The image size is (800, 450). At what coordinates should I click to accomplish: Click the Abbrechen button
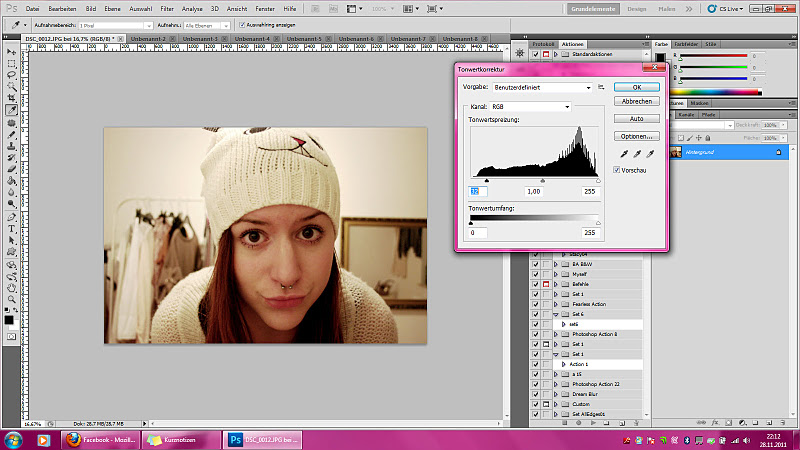[x=637, y=102]
